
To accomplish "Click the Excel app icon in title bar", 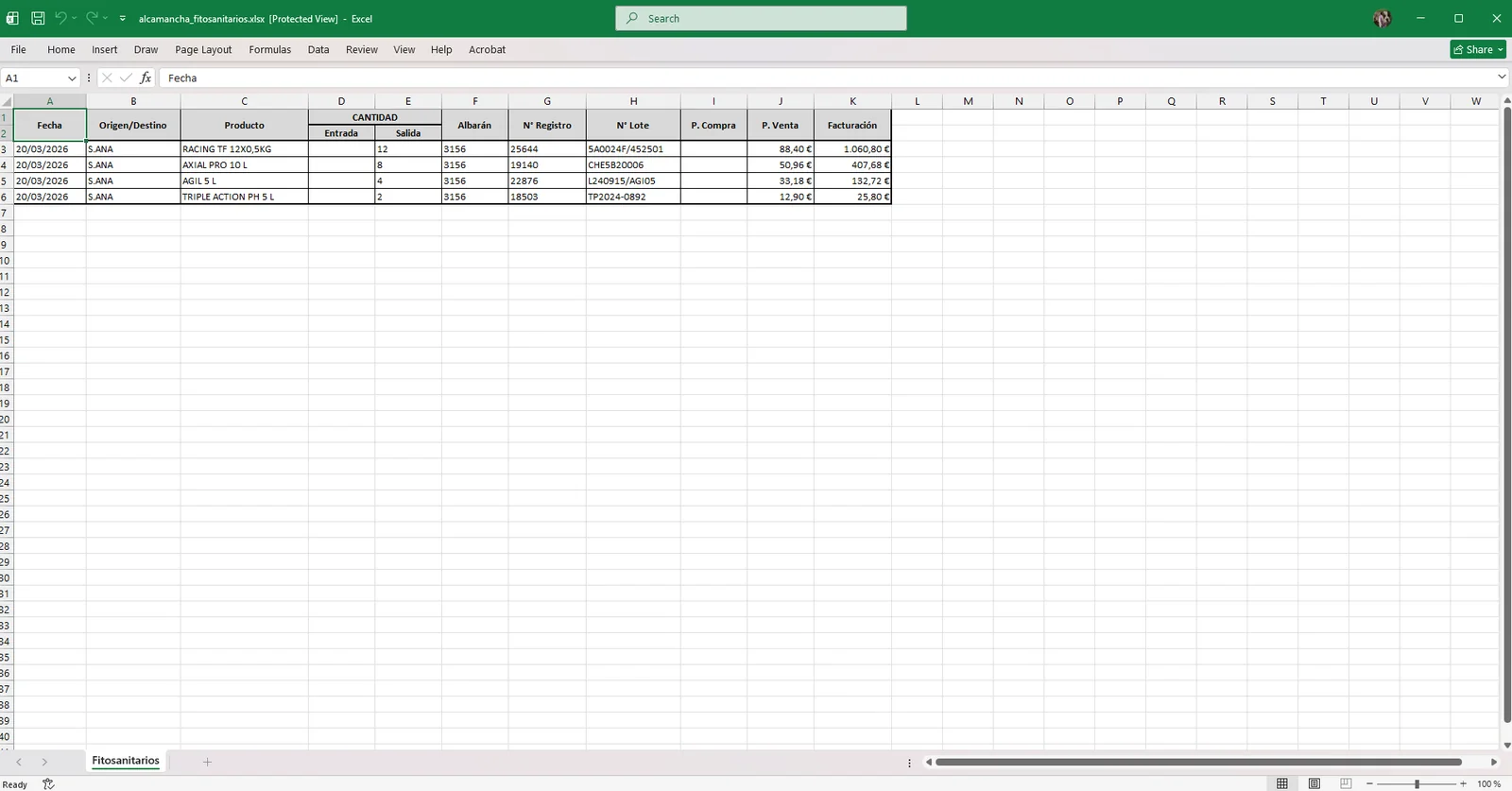I will pos(12,18).
